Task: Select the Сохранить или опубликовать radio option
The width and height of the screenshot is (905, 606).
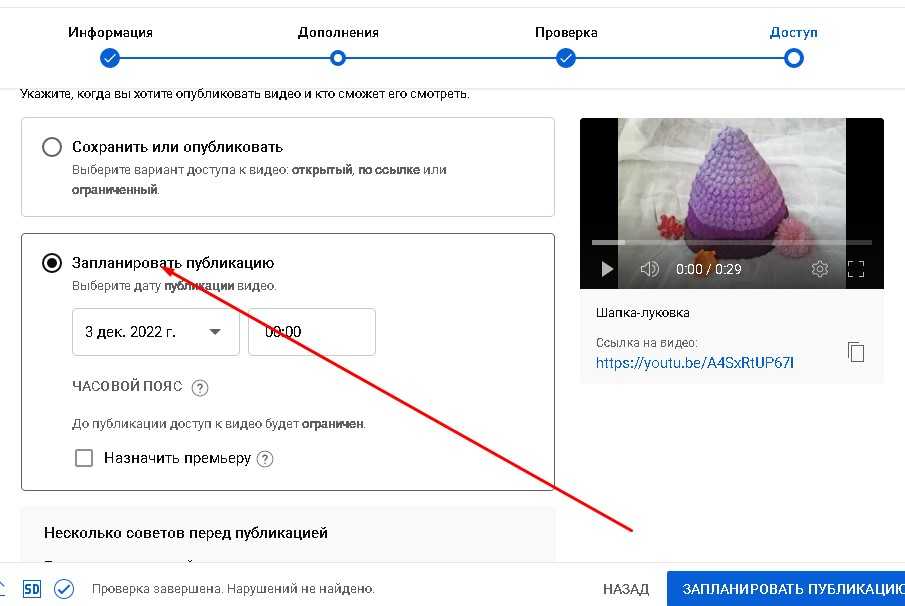Action: tap(52, 148)
